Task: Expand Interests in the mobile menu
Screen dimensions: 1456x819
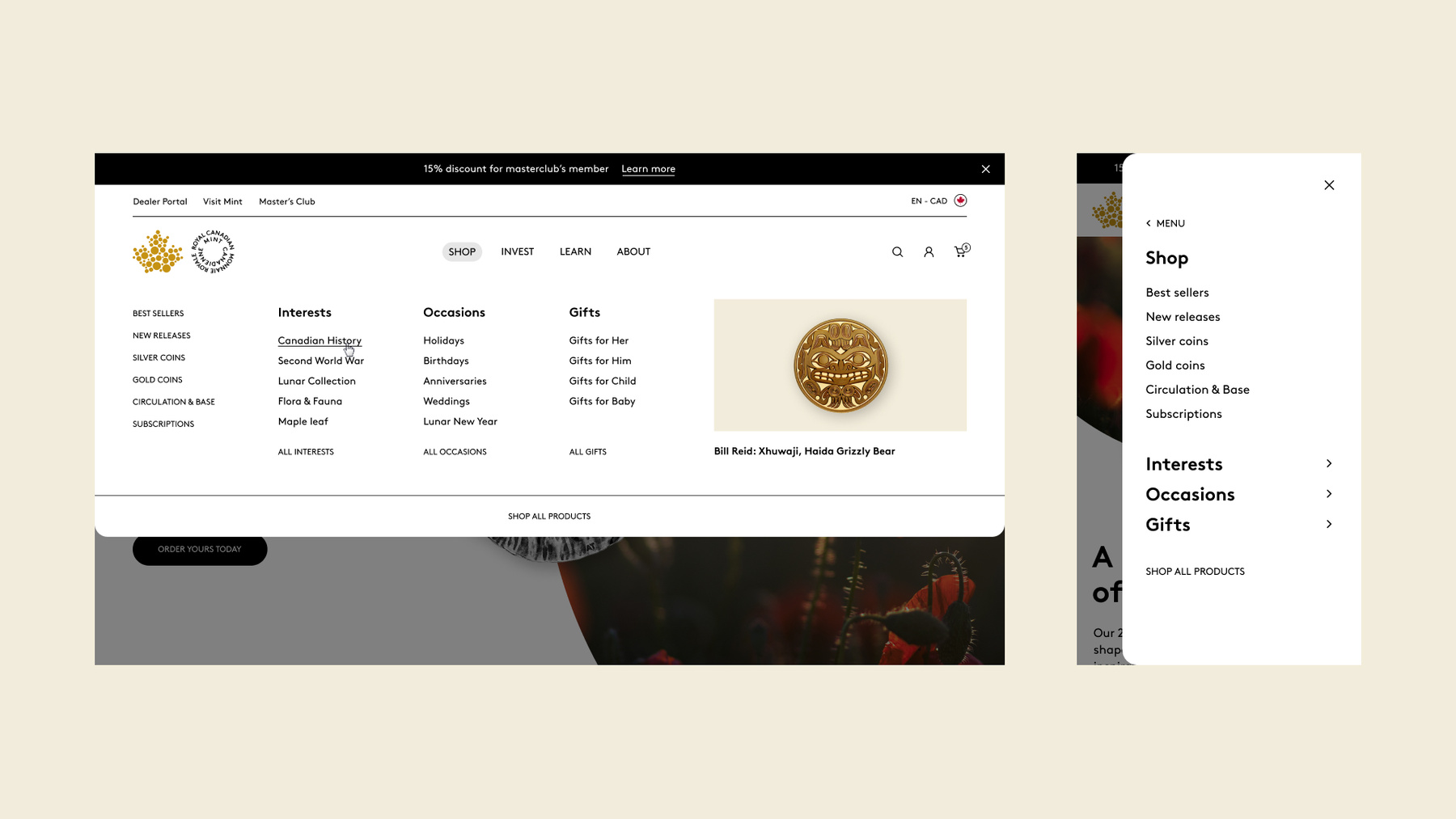Action: [x=1328, y=463]
